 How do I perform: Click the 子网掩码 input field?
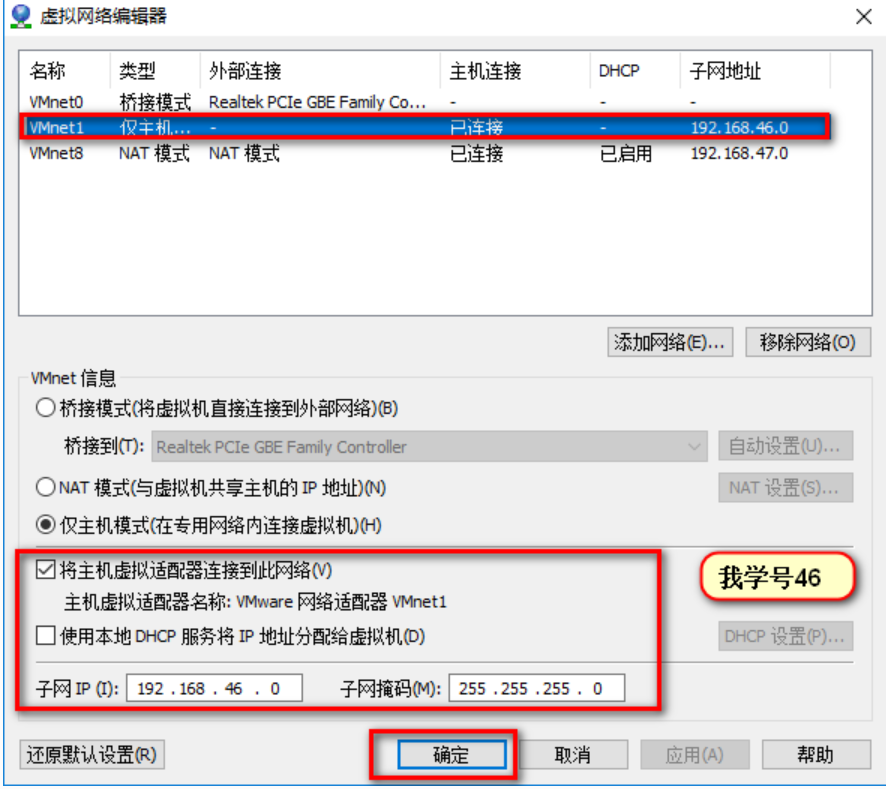[537, 688]
